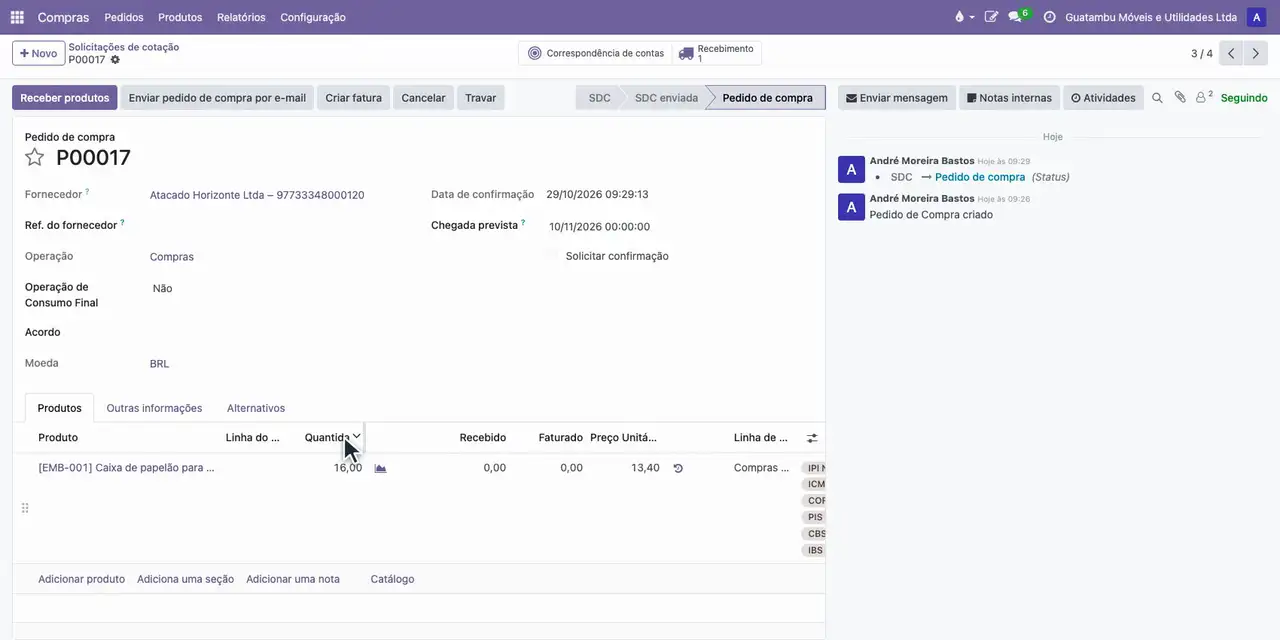Click Compras app name in navbar
This screenshot has width=1280, height=640.
click(x=63, y=17)
